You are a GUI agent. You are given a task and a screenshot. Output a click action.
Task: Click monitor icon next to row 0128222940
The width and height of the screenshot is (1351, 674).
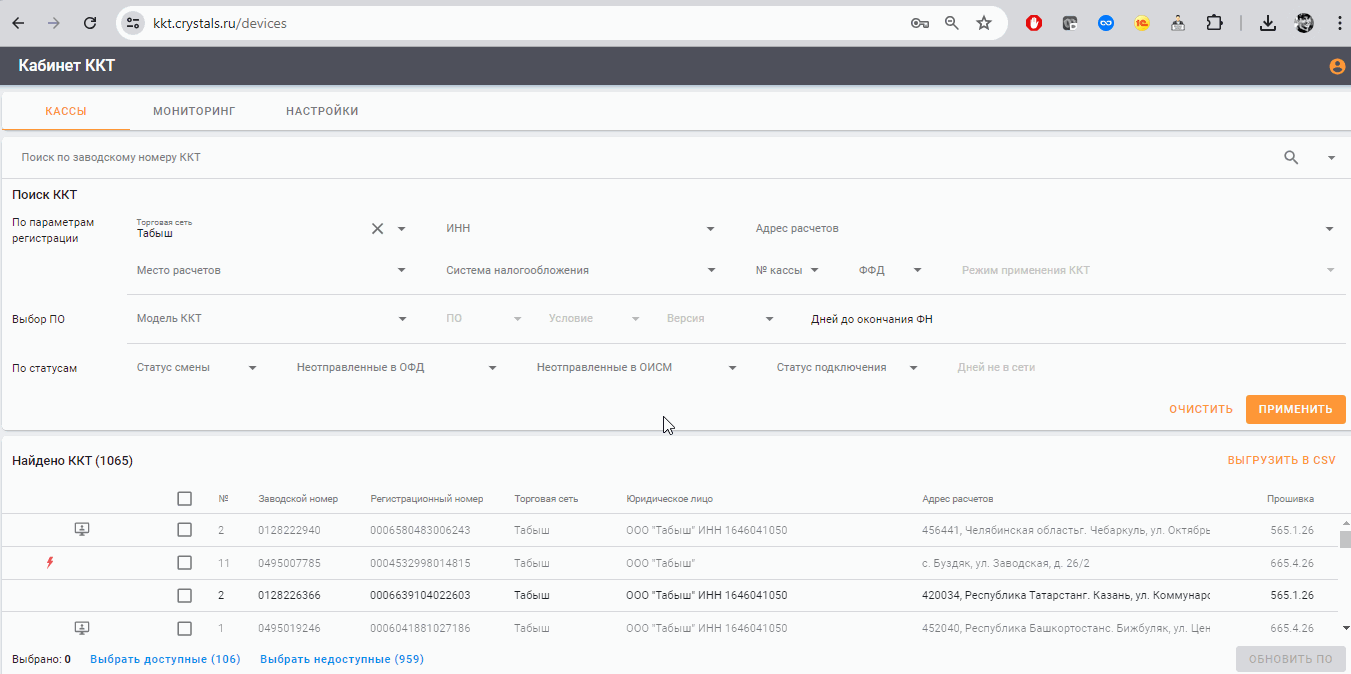82,529
